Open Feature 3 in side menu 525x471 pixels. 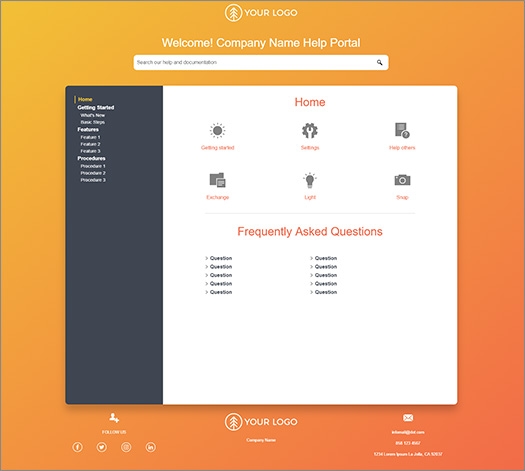(x=90, y=151)
